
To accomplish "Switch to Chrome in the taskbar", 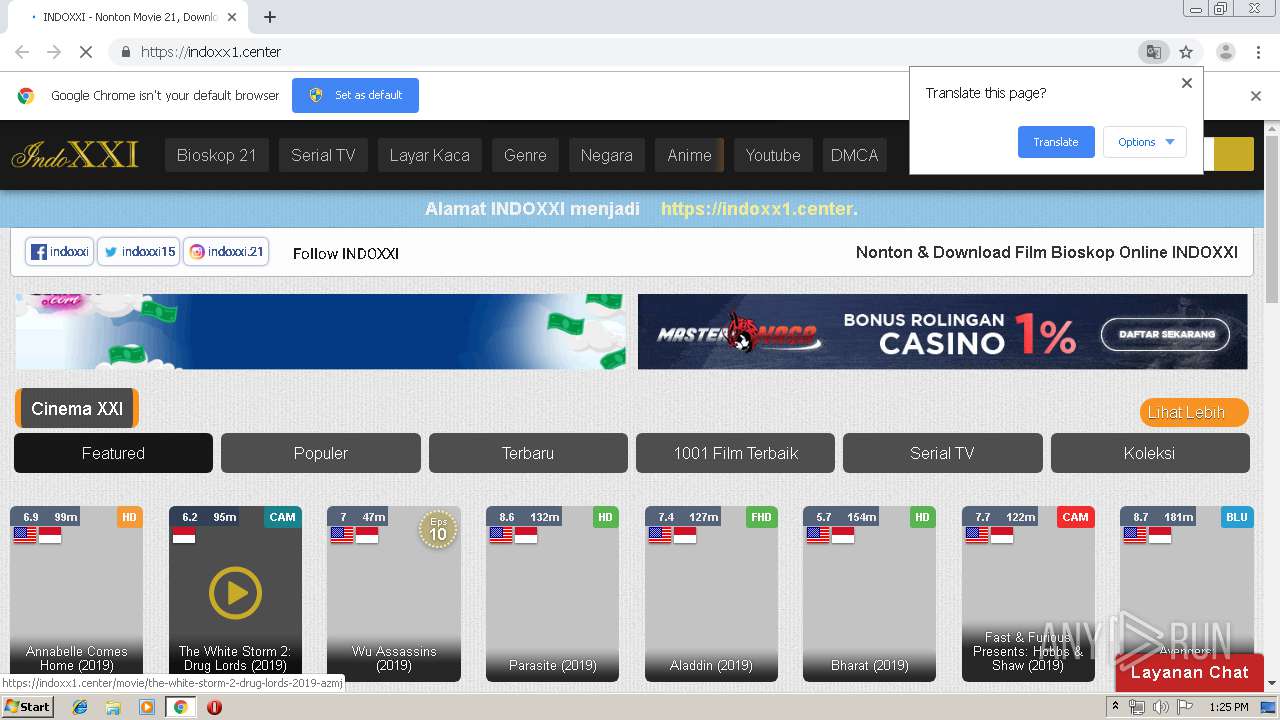I will click(181, 707).
